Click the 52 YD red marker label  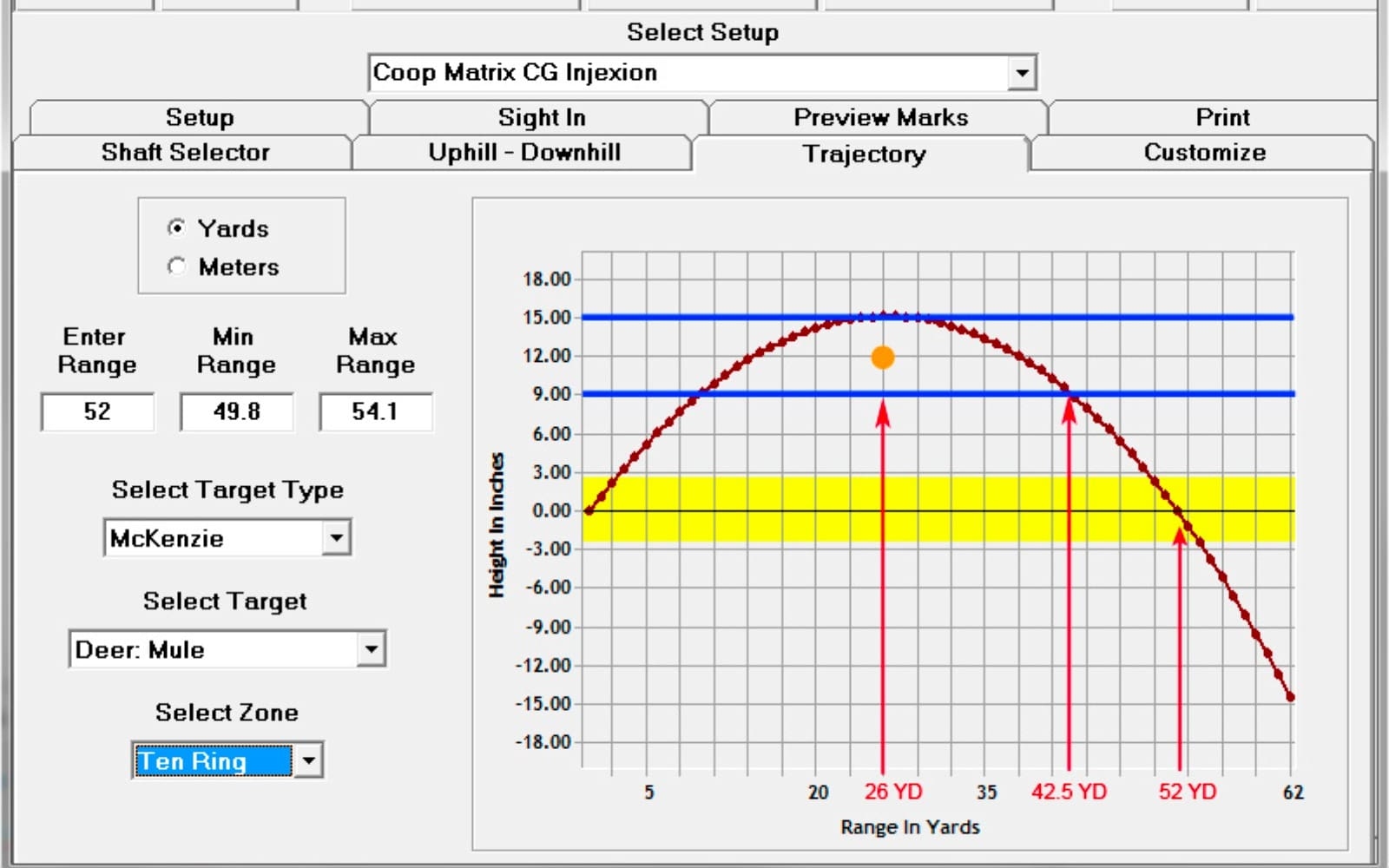pos(1187,792)
